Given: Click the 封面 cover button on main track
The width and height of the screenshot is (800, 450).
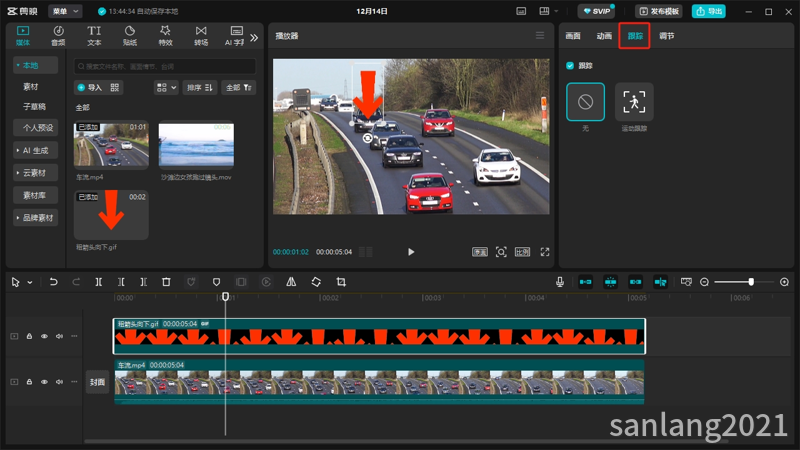Looking at the screenshot, I should 97,382.
